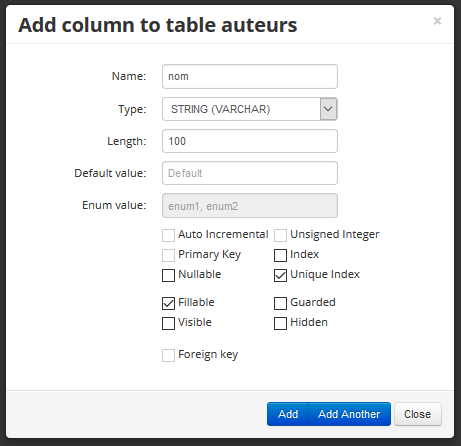Tick the Primary Key checkbox
The image size is (461, 446).
168,255
